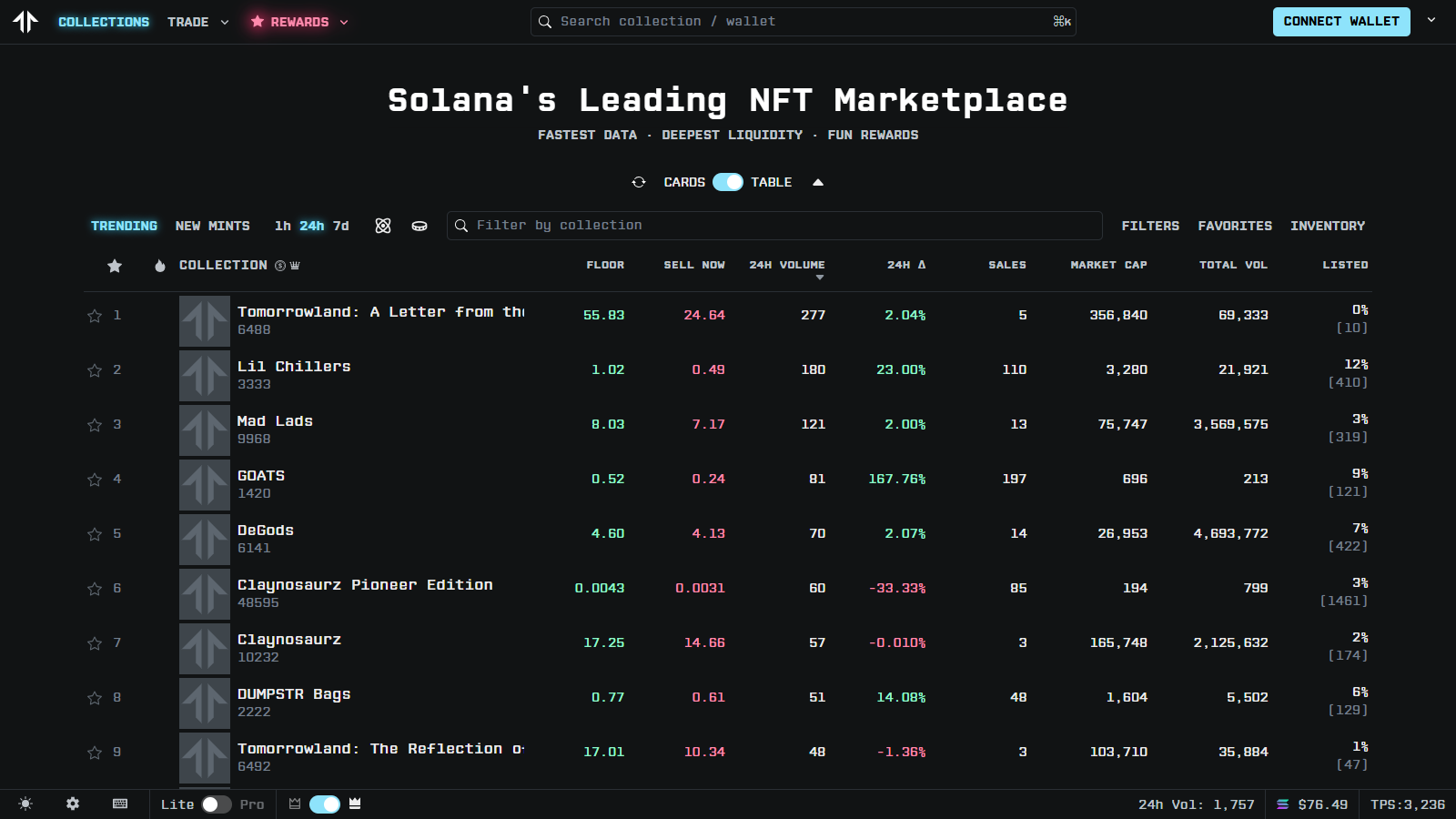This screenshot has width=1456, height=819.
Task: Expand the Trade dropdown menu
Action: tap(197, 22)
